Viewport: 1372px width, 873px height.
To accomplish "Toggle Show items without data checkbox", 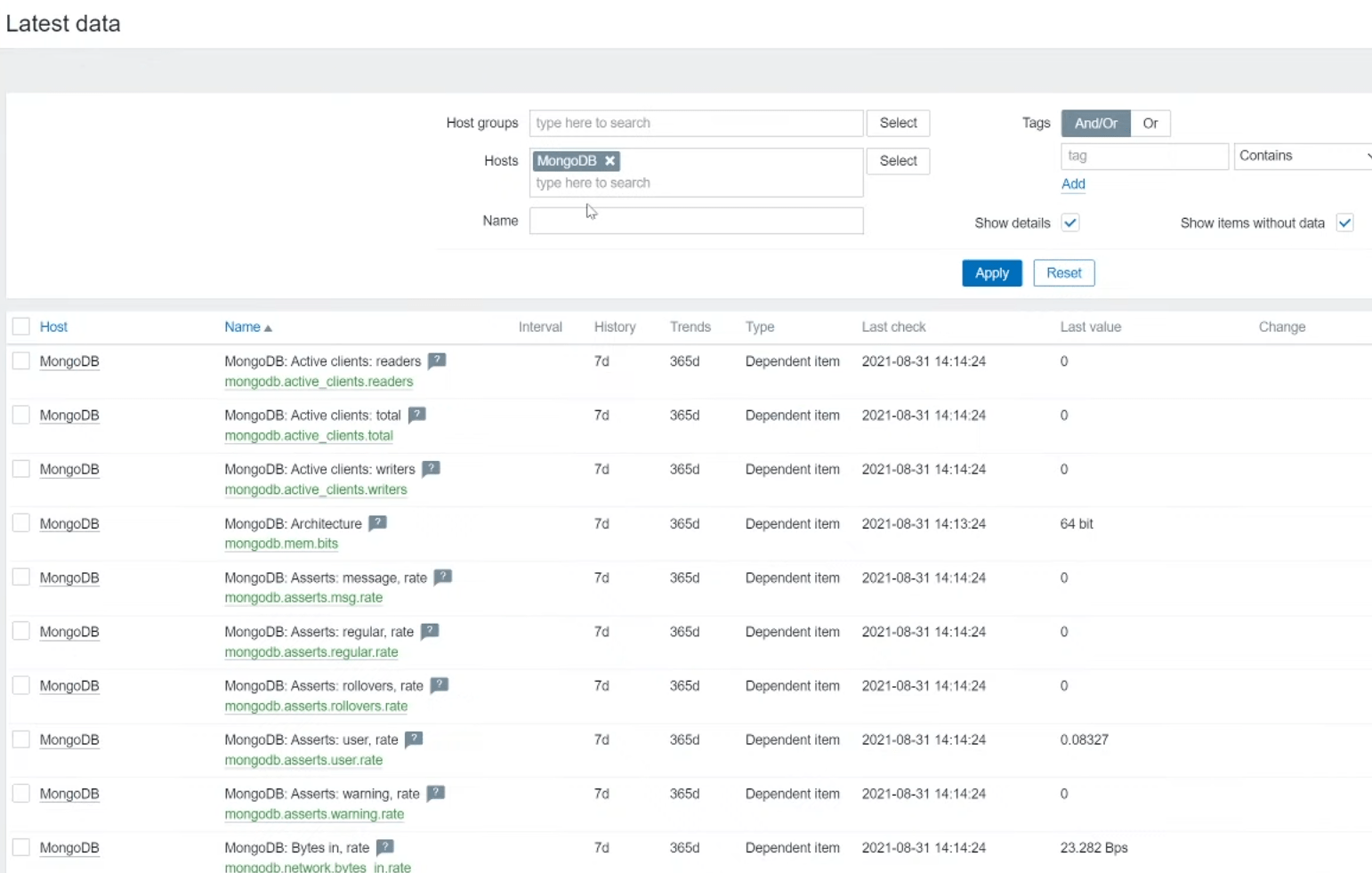I will pos(1344,223).
